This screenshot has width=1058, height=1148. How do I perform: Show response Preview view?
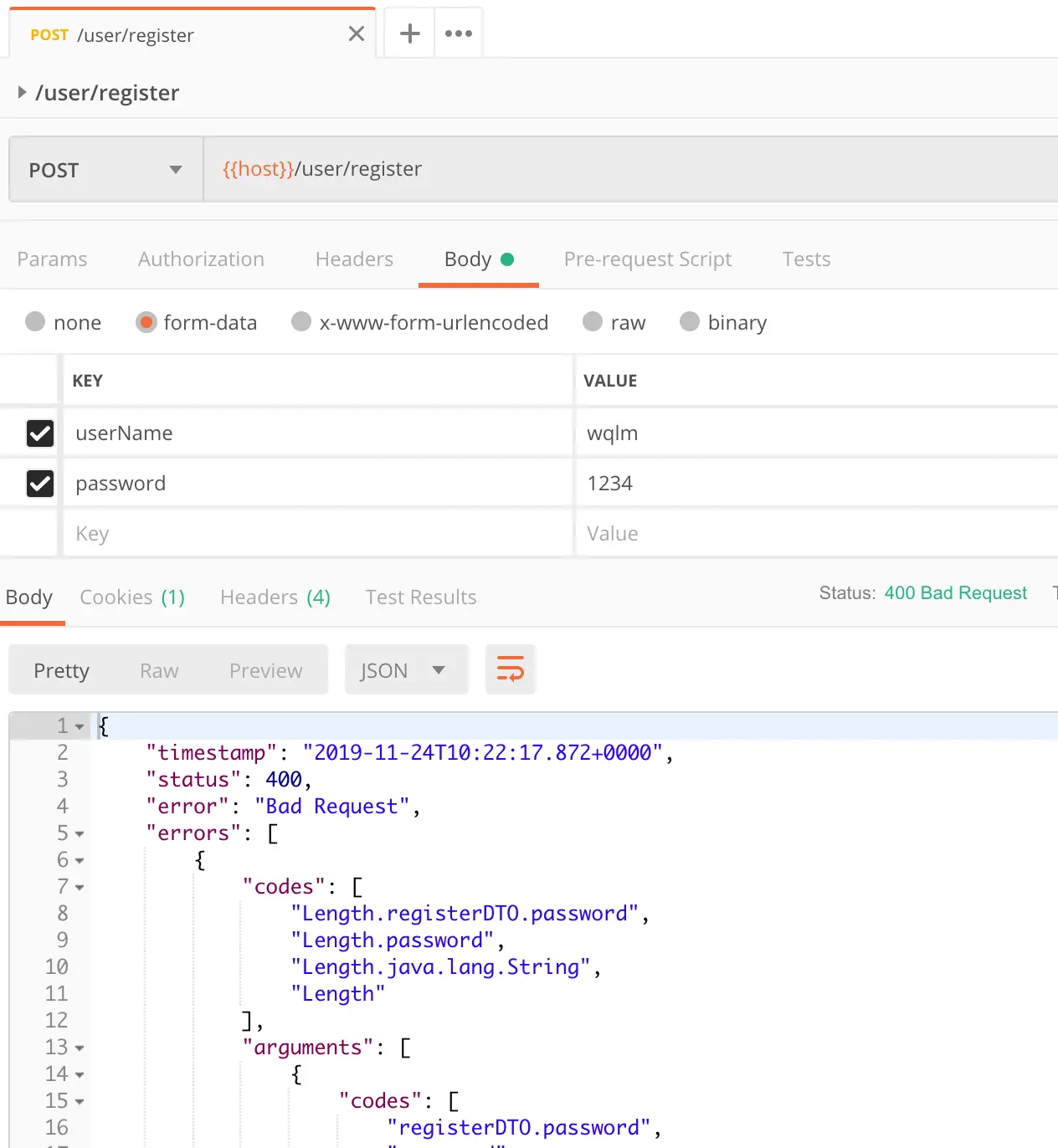[265, 670]
